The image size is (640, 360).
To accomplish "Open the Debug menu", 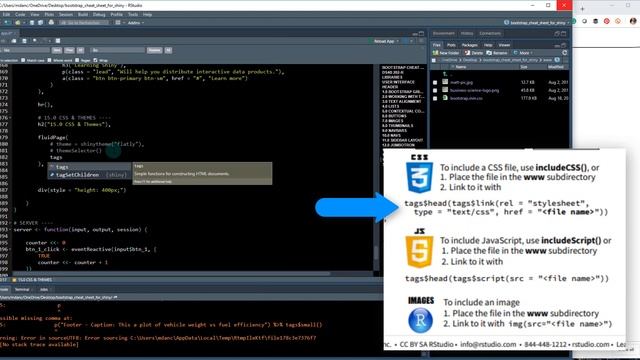I will (x=99, y=15).
